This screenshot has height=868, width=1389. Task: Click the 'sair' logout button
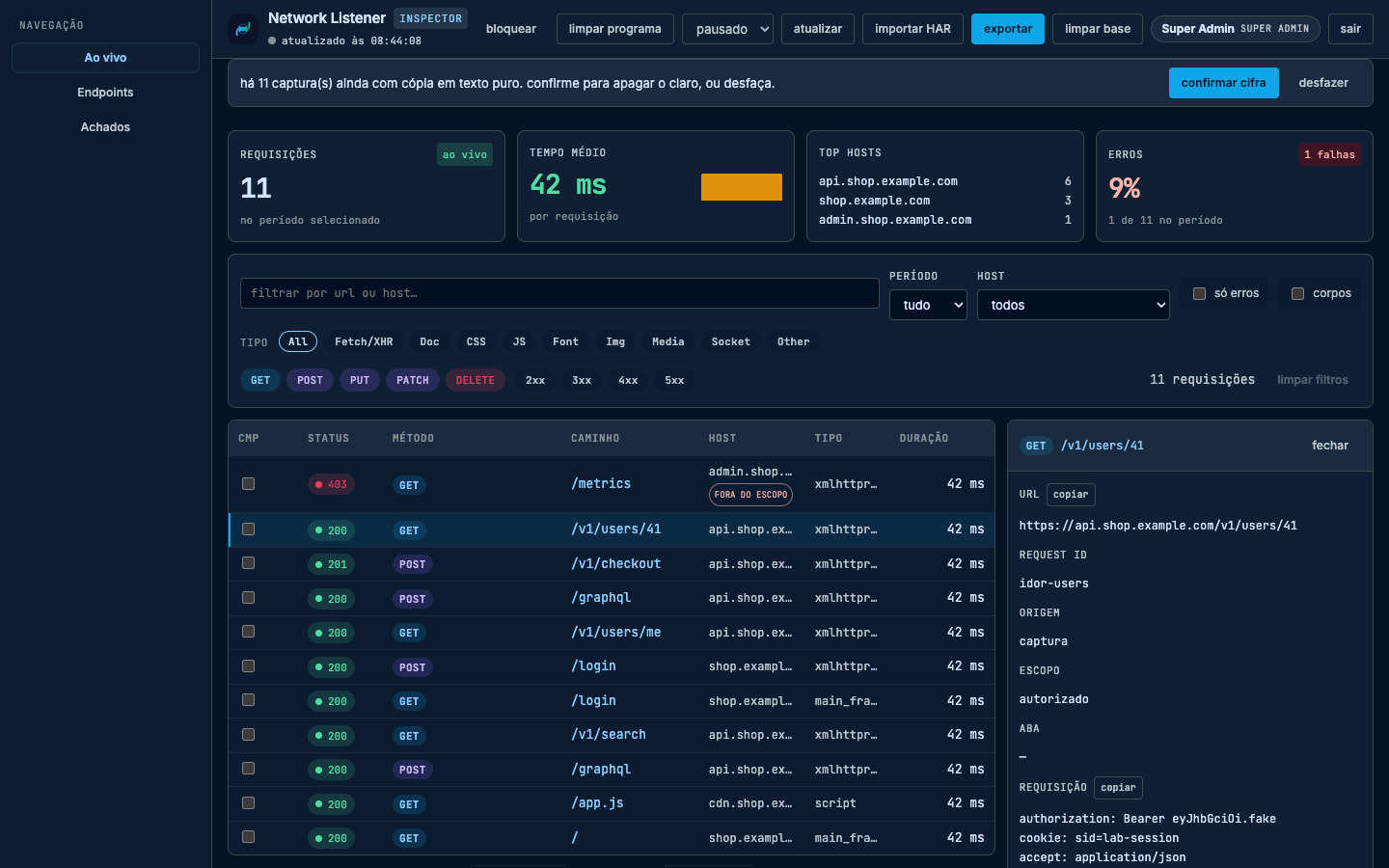click(1350, 29)
